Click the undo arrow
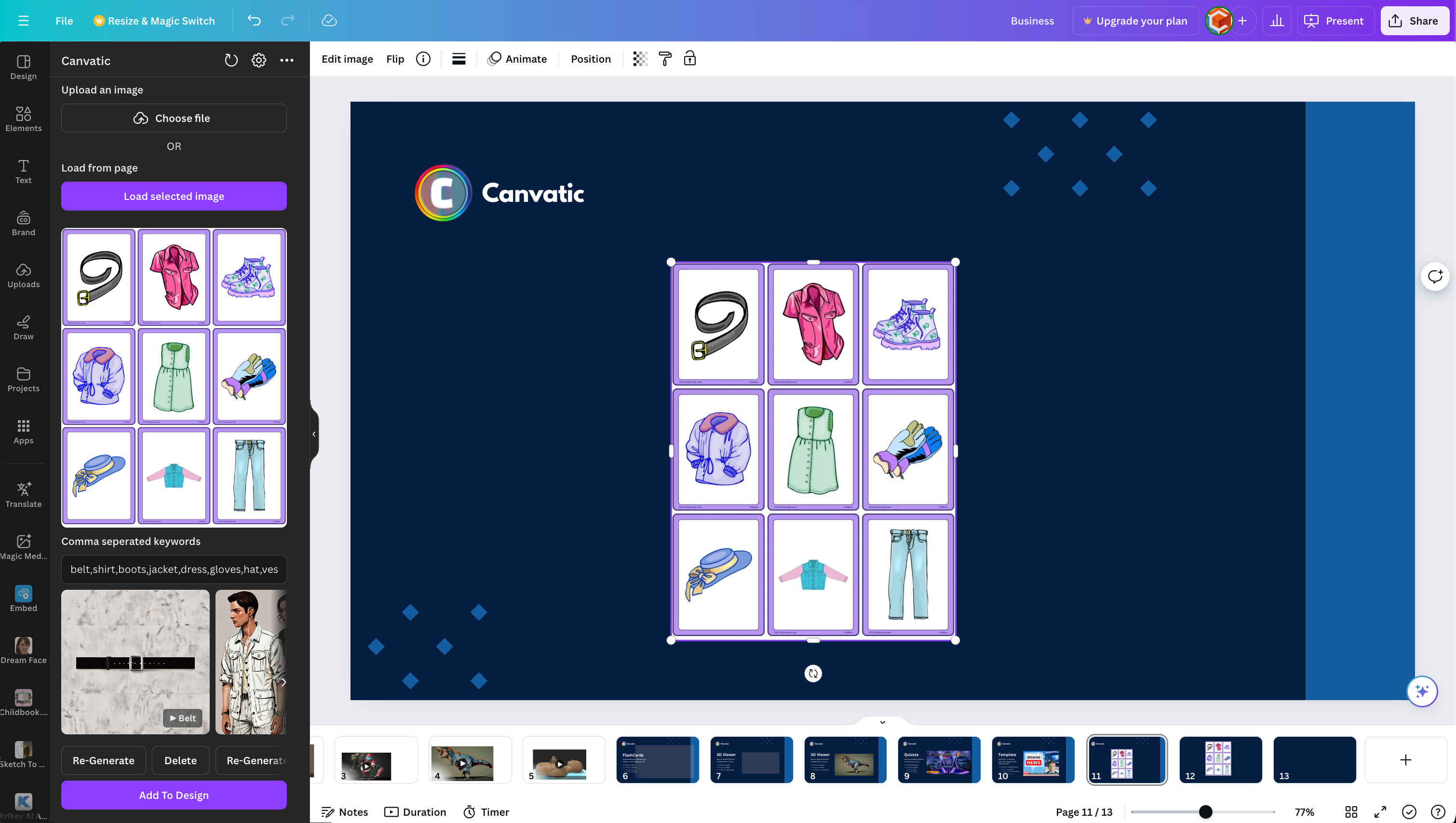This screenshot has height=823, width=1456. tap(254, 21)
